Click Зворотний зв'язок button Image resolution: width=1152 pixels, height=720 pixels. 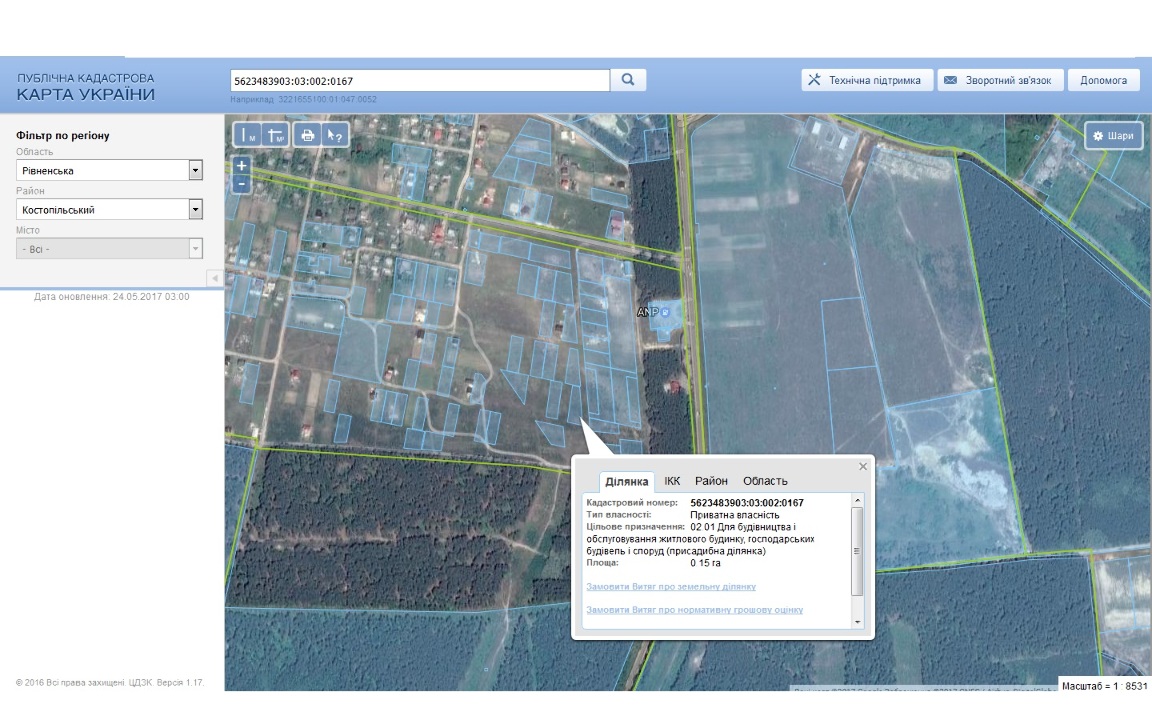[999, 80]
